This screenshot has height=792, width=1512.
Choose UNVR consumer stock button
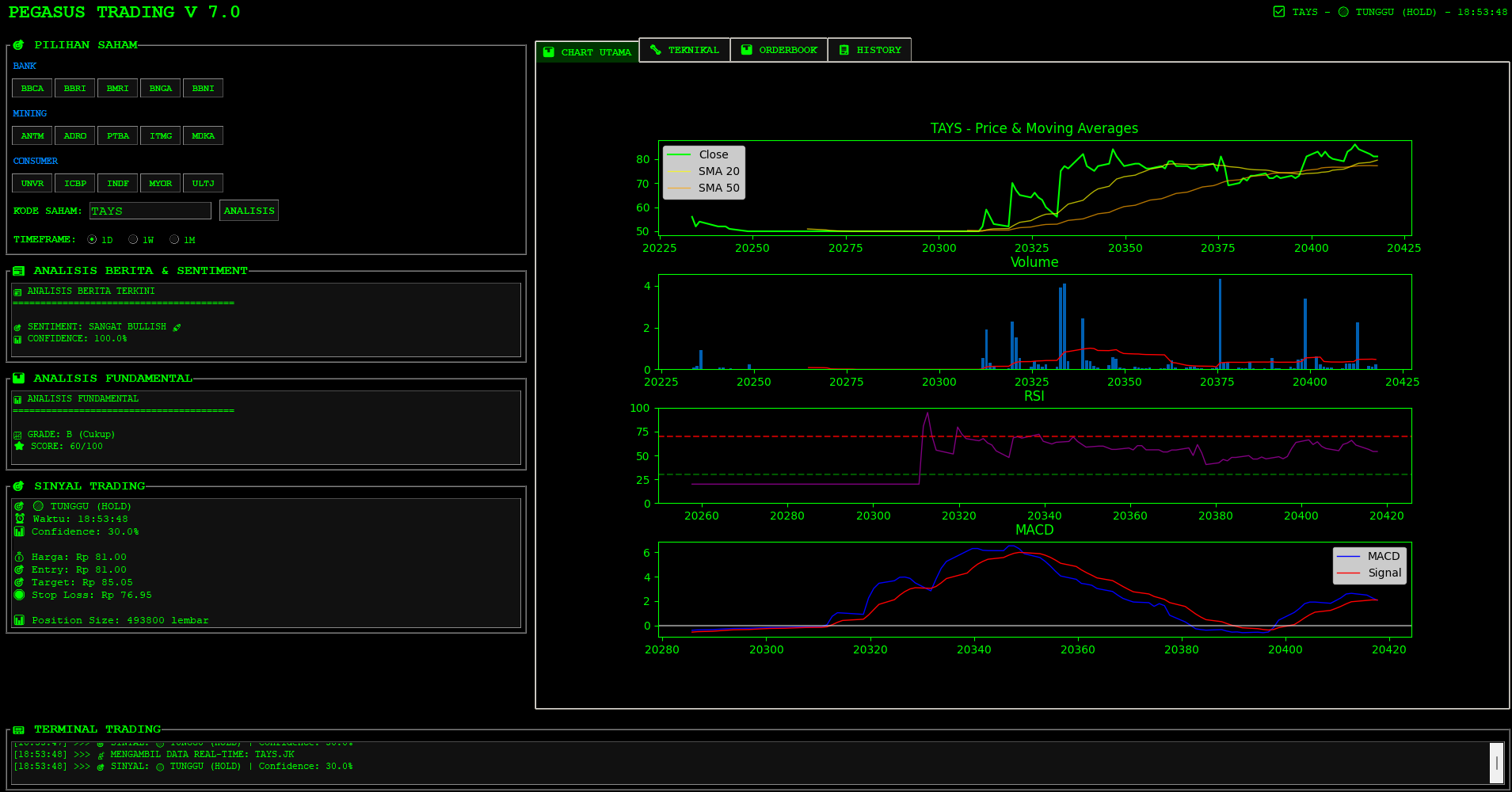coord(32,183)
